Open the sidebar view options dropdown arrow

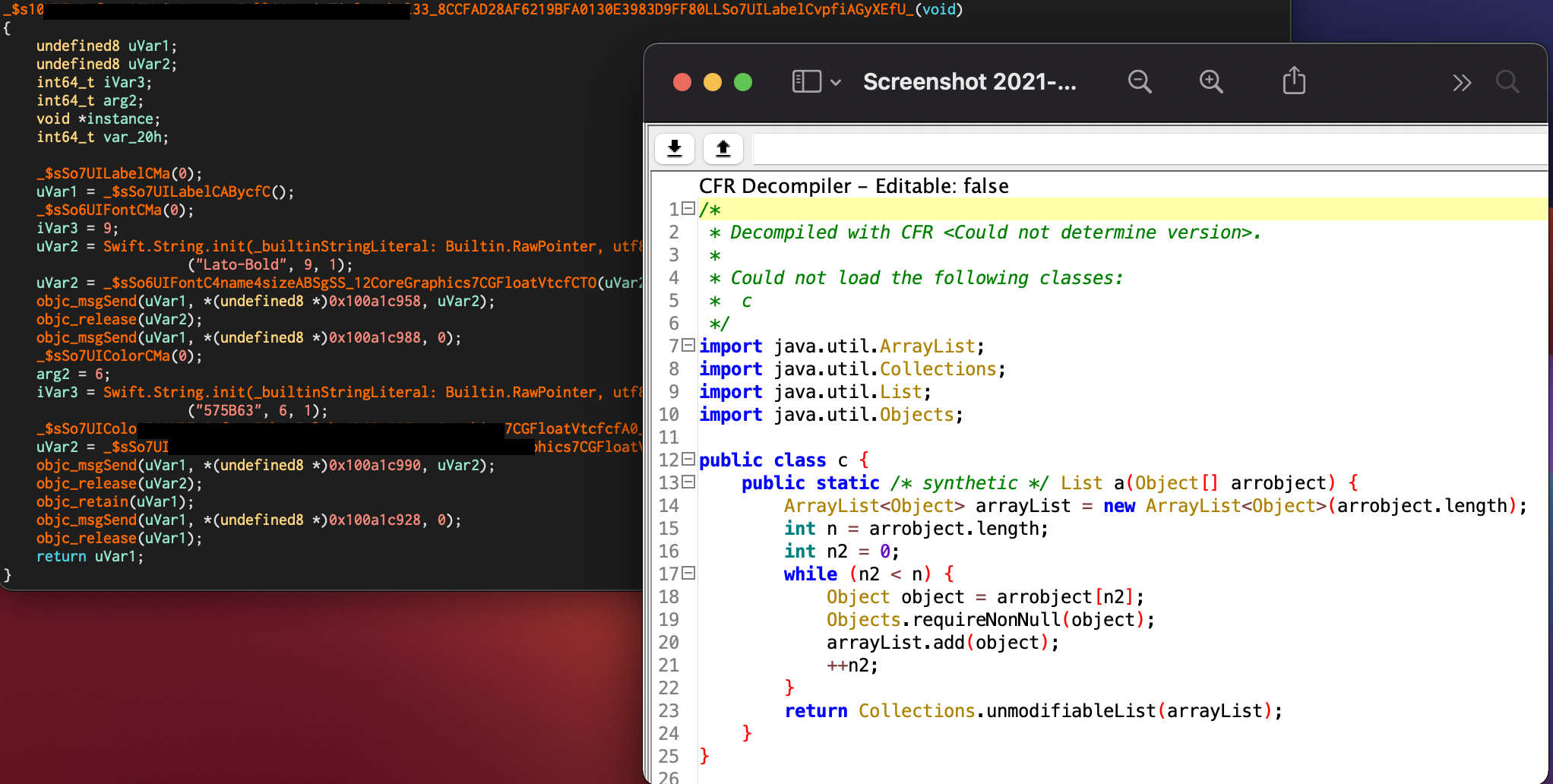(x=836, y=82)
